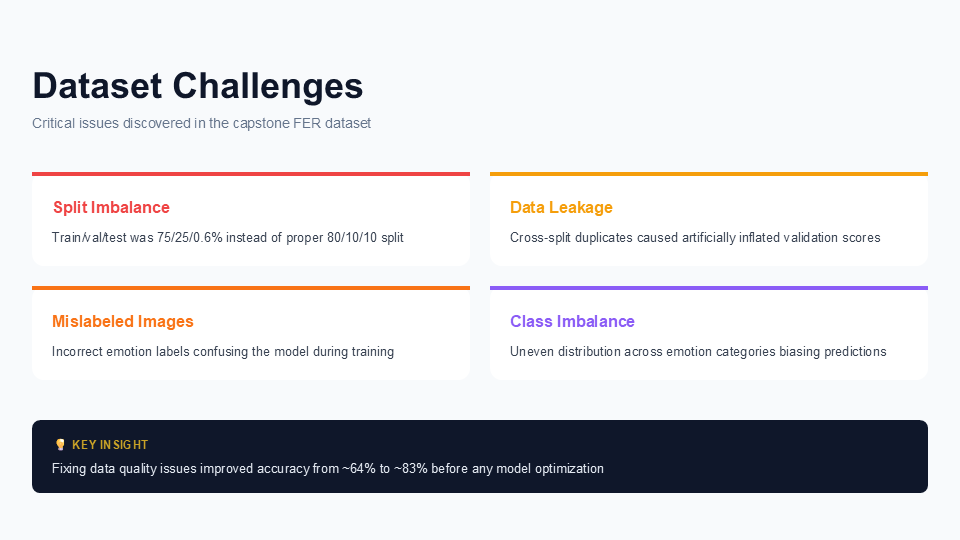Image resolution: width=960 pixels, height=540 pixels.
Task: Select the incorrect emotion labels description
Action: point(223,351)
